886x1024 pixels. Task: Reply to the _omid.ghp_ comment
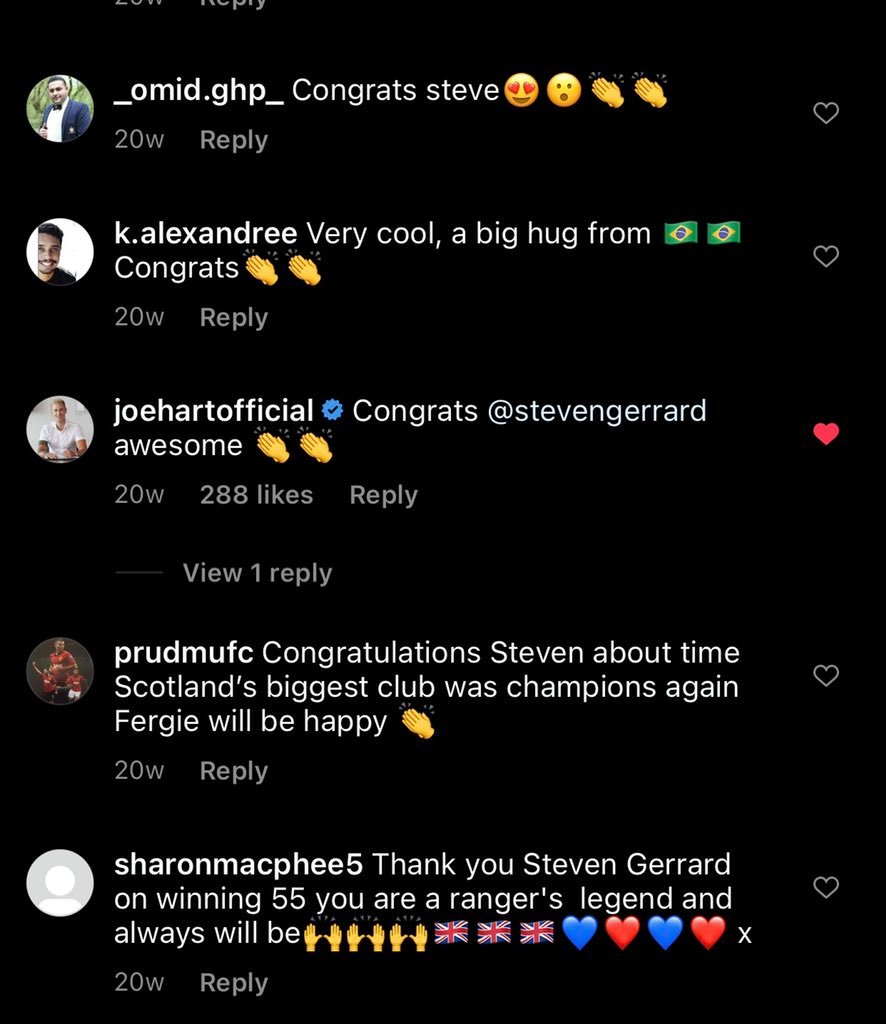point(234,140)
